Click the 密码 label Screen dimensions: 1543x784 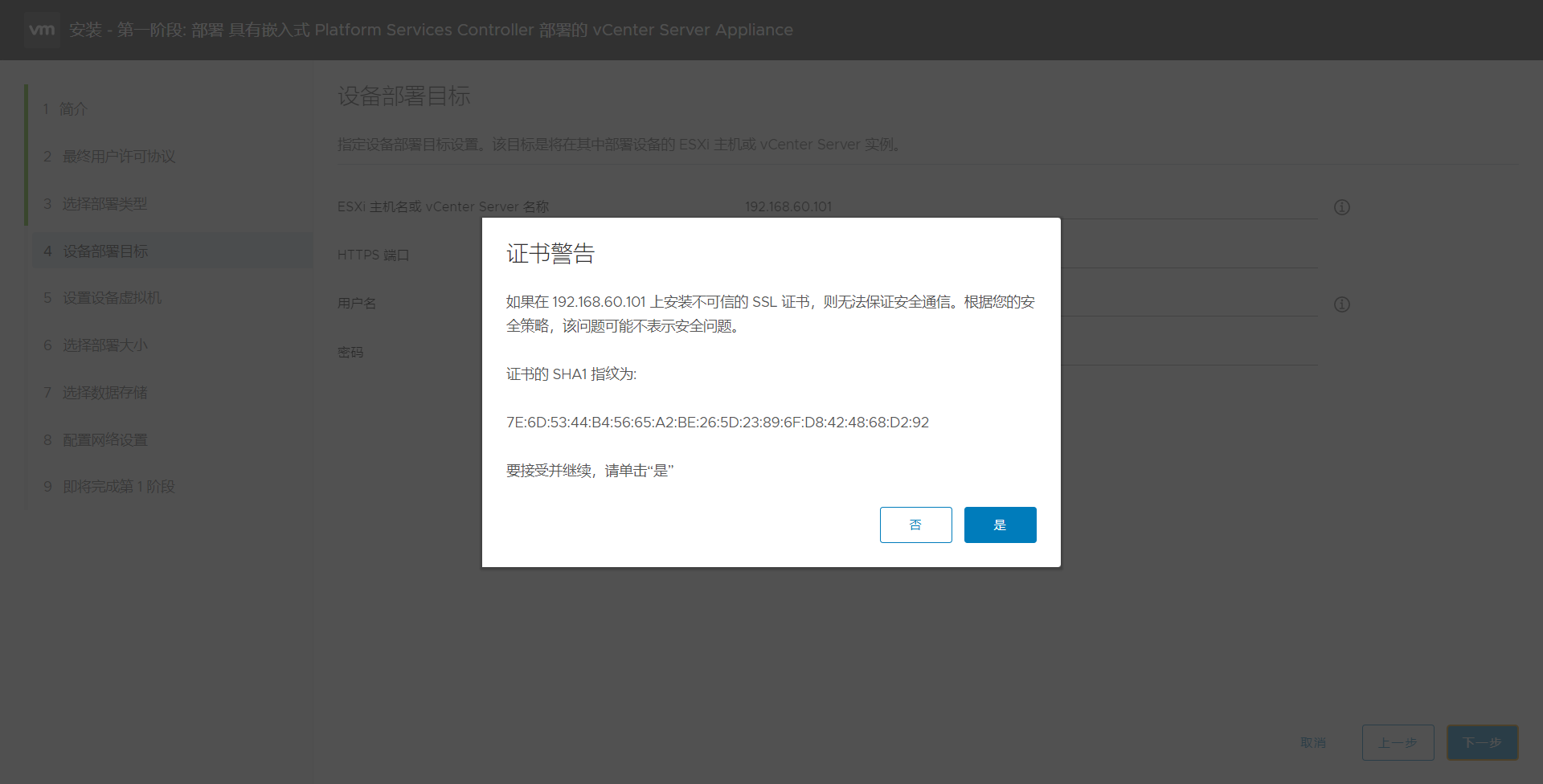point(350,352)
